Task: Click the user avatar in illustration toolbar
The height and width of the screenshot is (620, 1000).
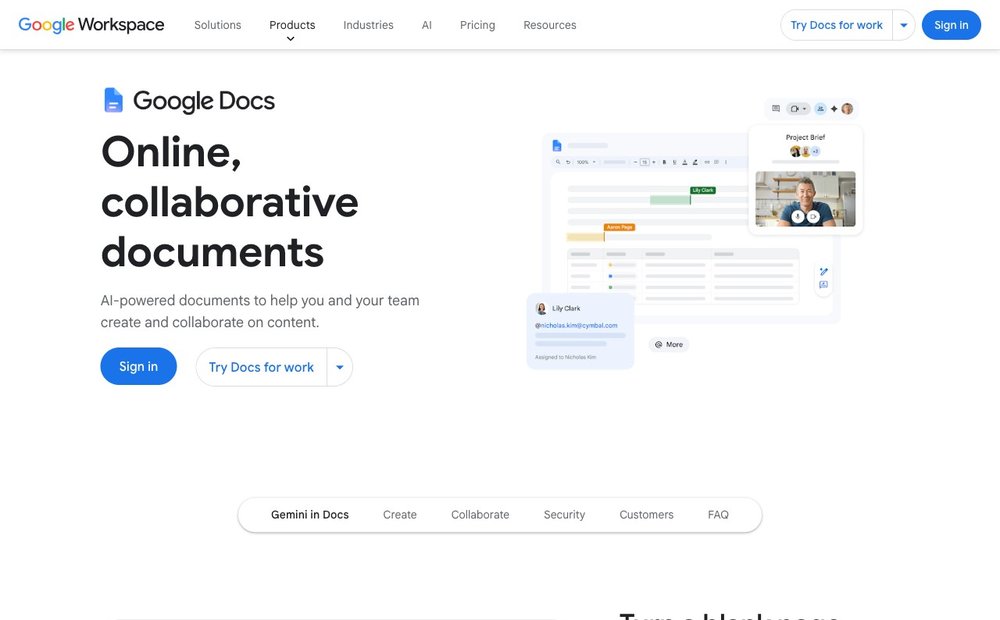Action: pos(847,108)
